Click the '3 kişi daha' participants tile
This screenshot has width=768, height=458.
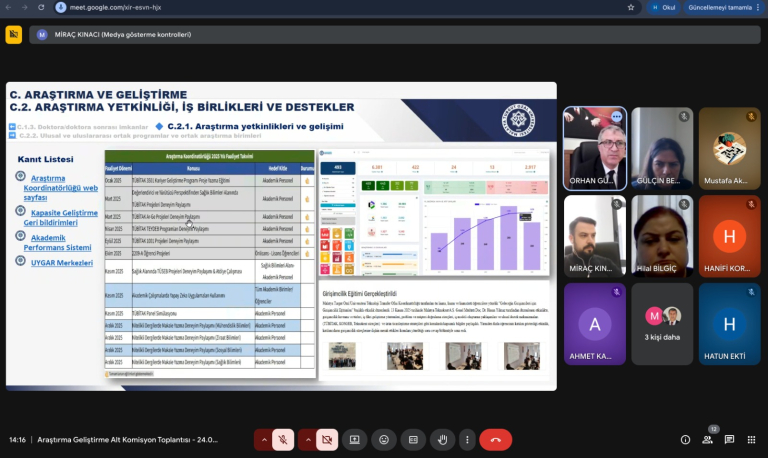[x=662, y=323]
